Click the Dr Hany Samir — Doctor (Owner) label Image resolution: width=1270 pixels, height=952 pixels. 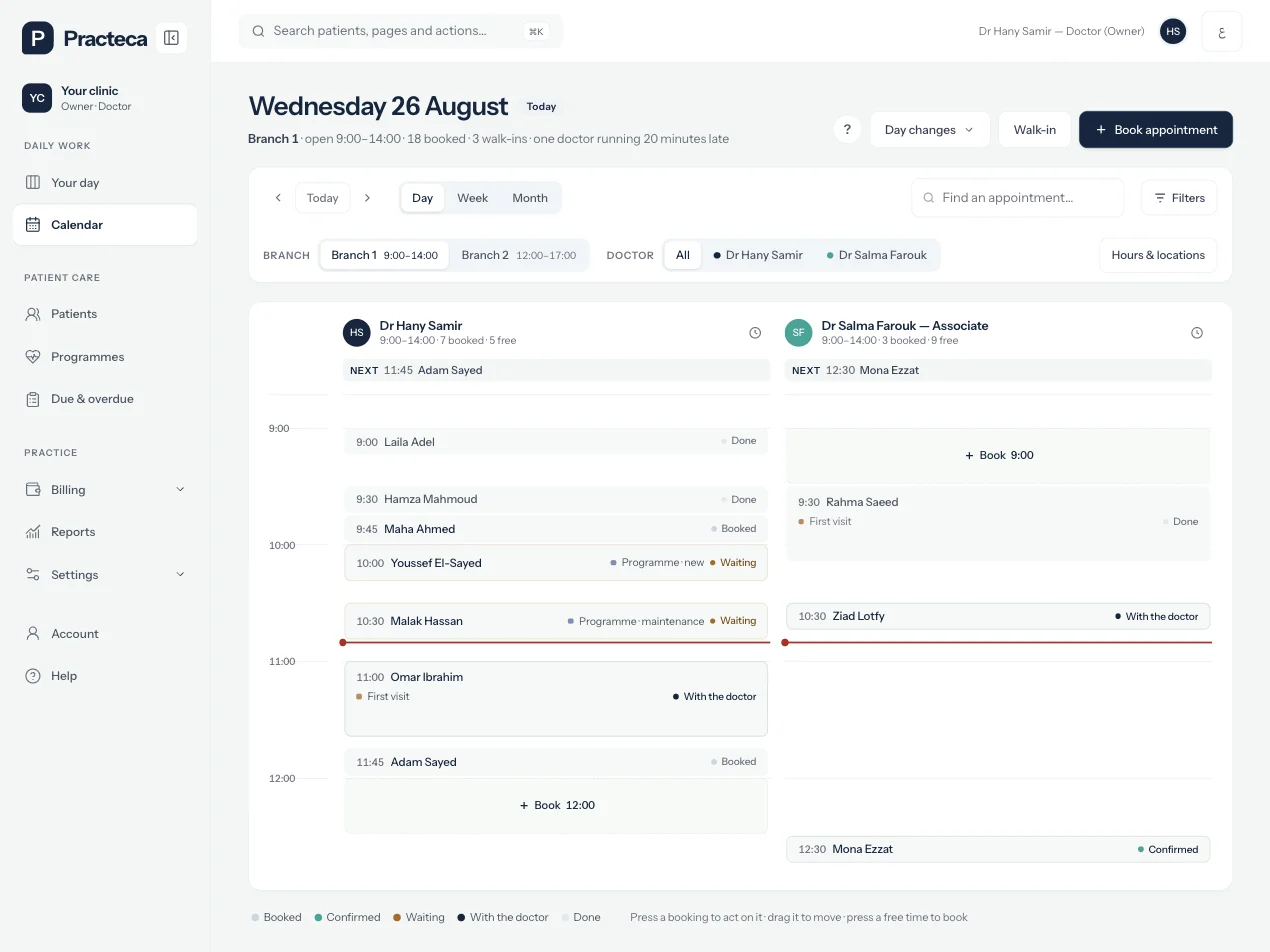tap(1061, 31)
